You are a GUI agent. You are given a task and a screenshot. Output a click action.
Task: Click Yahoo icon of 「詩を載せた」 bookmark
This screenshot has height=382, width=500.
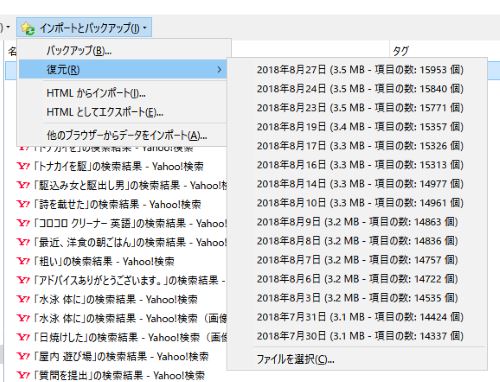pos(23,204)
